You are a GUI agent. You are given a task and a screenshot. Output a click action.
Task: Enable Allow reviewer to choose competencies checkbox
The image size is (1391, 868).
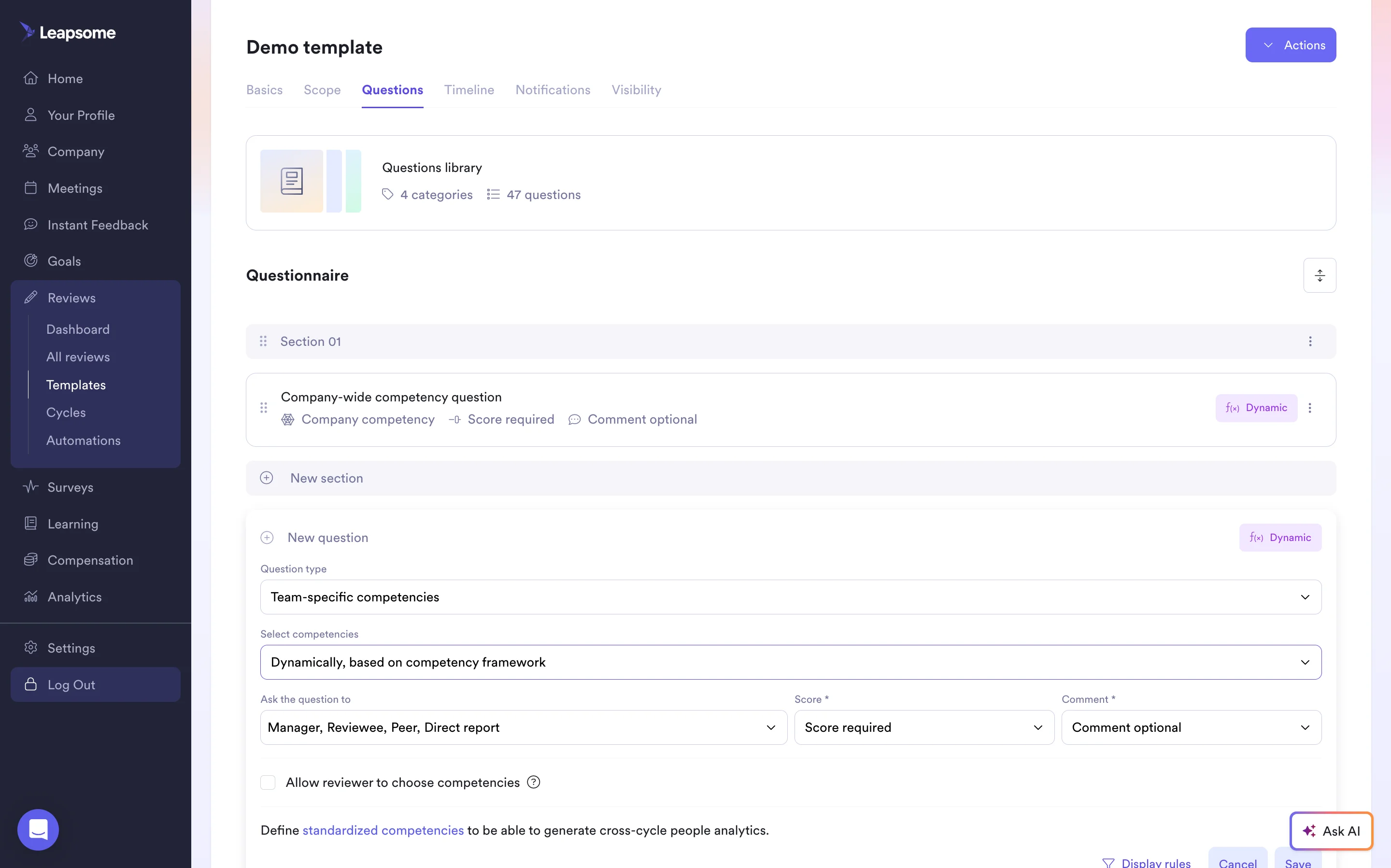[268, 783]
